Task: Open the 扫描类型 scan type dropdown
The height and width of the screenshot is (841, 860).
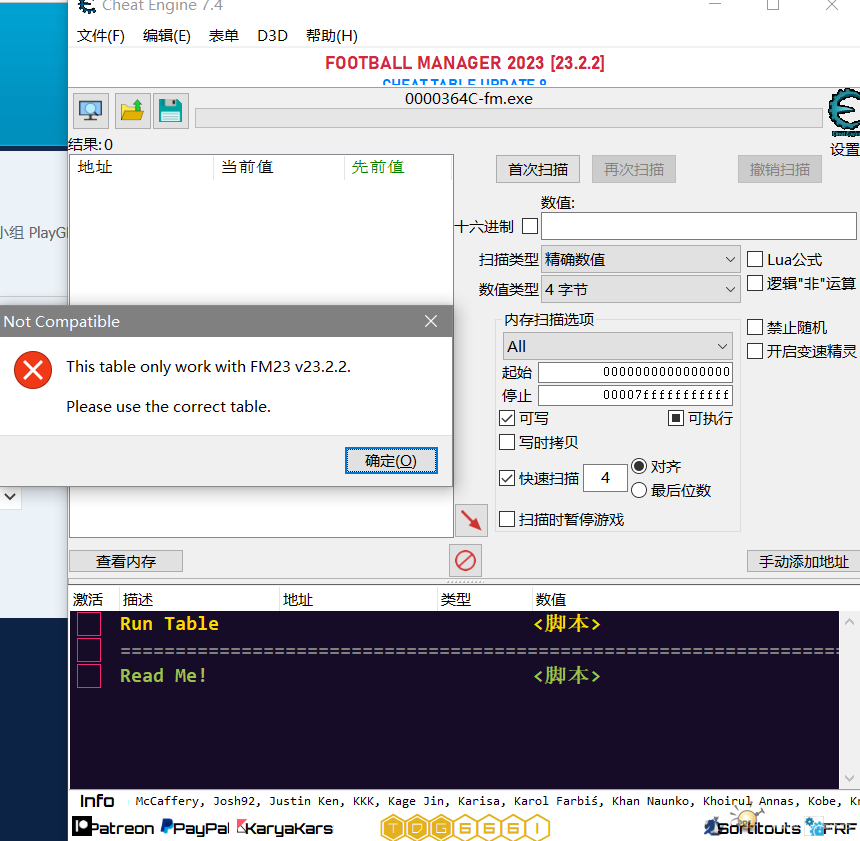Action: point(641,259)
